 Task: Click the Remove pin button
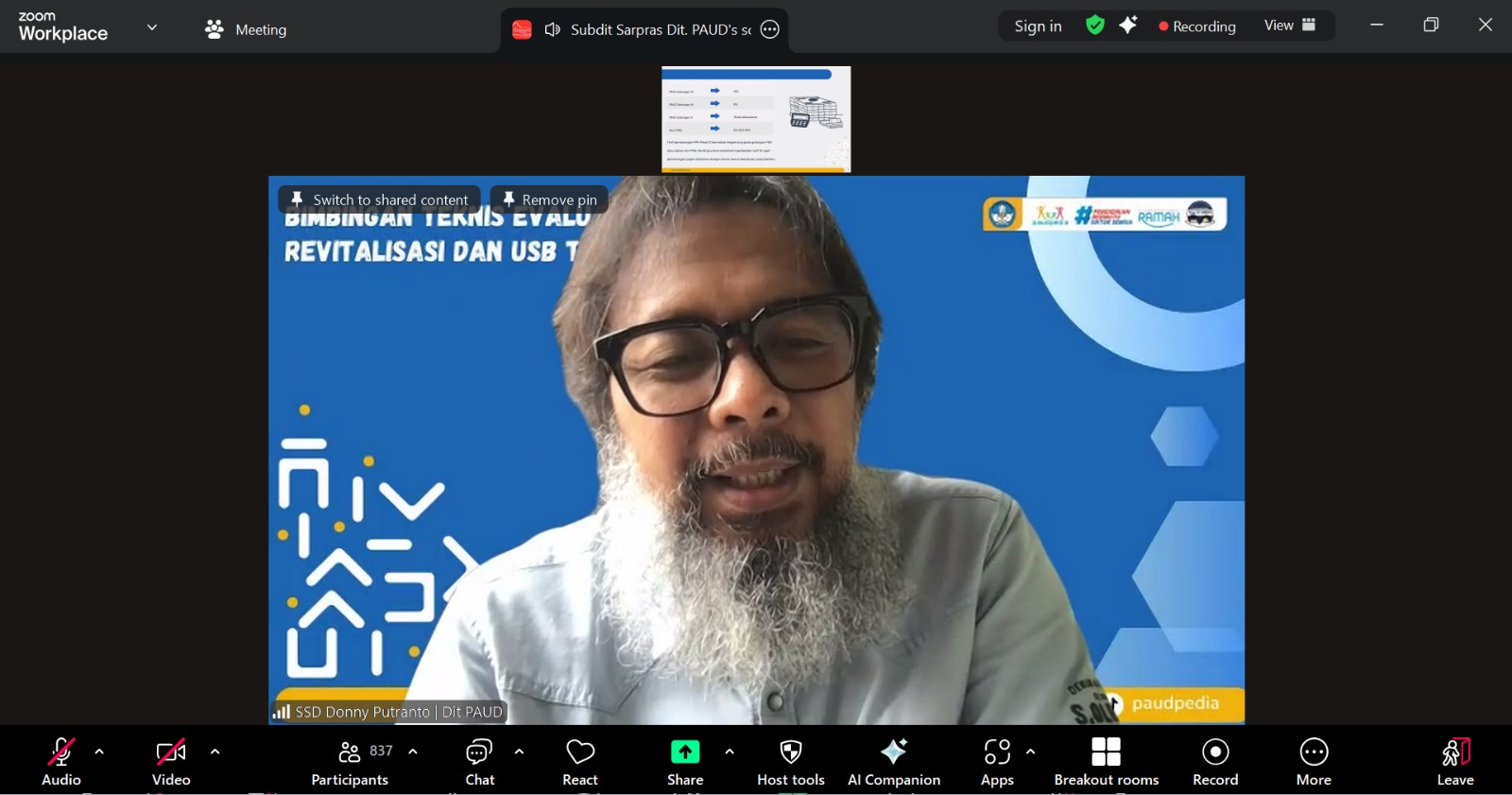(x=549, y=199)
